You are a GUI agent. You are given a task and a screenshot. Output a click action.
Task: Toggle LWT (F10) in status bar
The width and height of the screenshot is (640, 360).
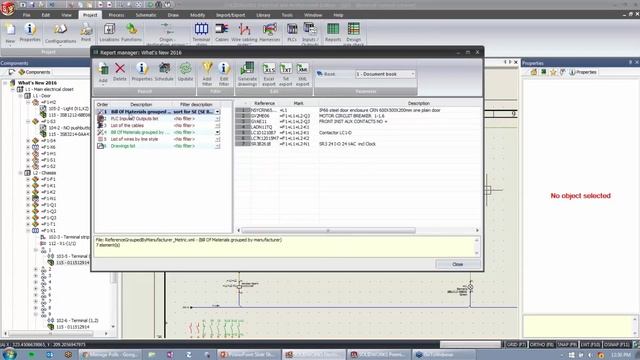[591, 345]
